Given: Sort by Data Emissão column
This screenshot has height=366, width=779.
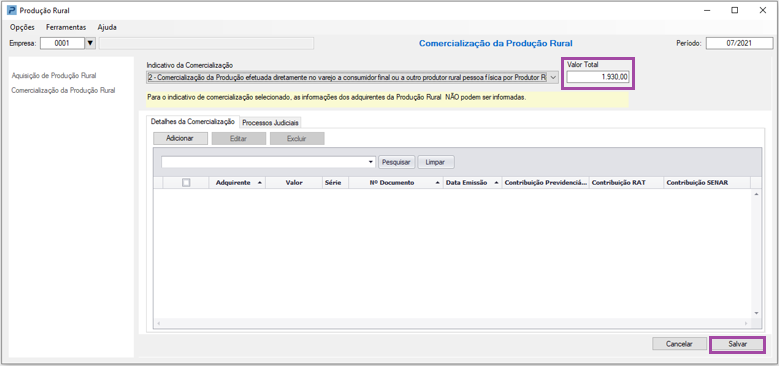Looking at the screenshot, I should pyautogui.click(x=472, y=183).
